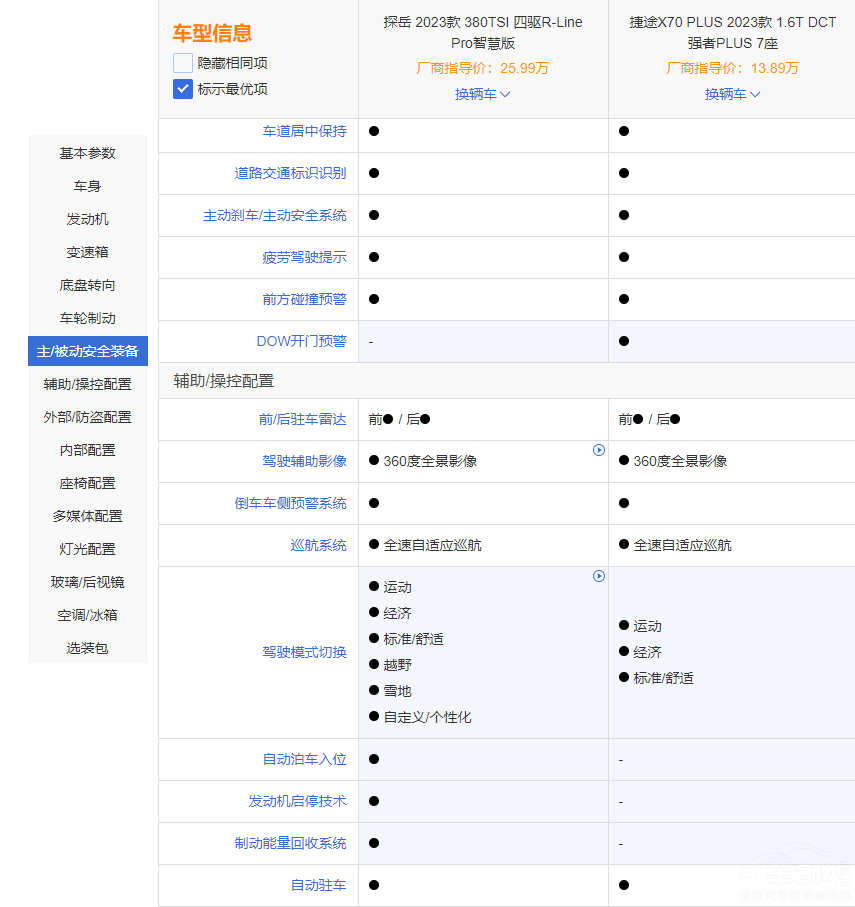Select 主/被动安全装备 highlighted sidebar item
This screenshot has width=855, height=907.
tap(88, 351)
